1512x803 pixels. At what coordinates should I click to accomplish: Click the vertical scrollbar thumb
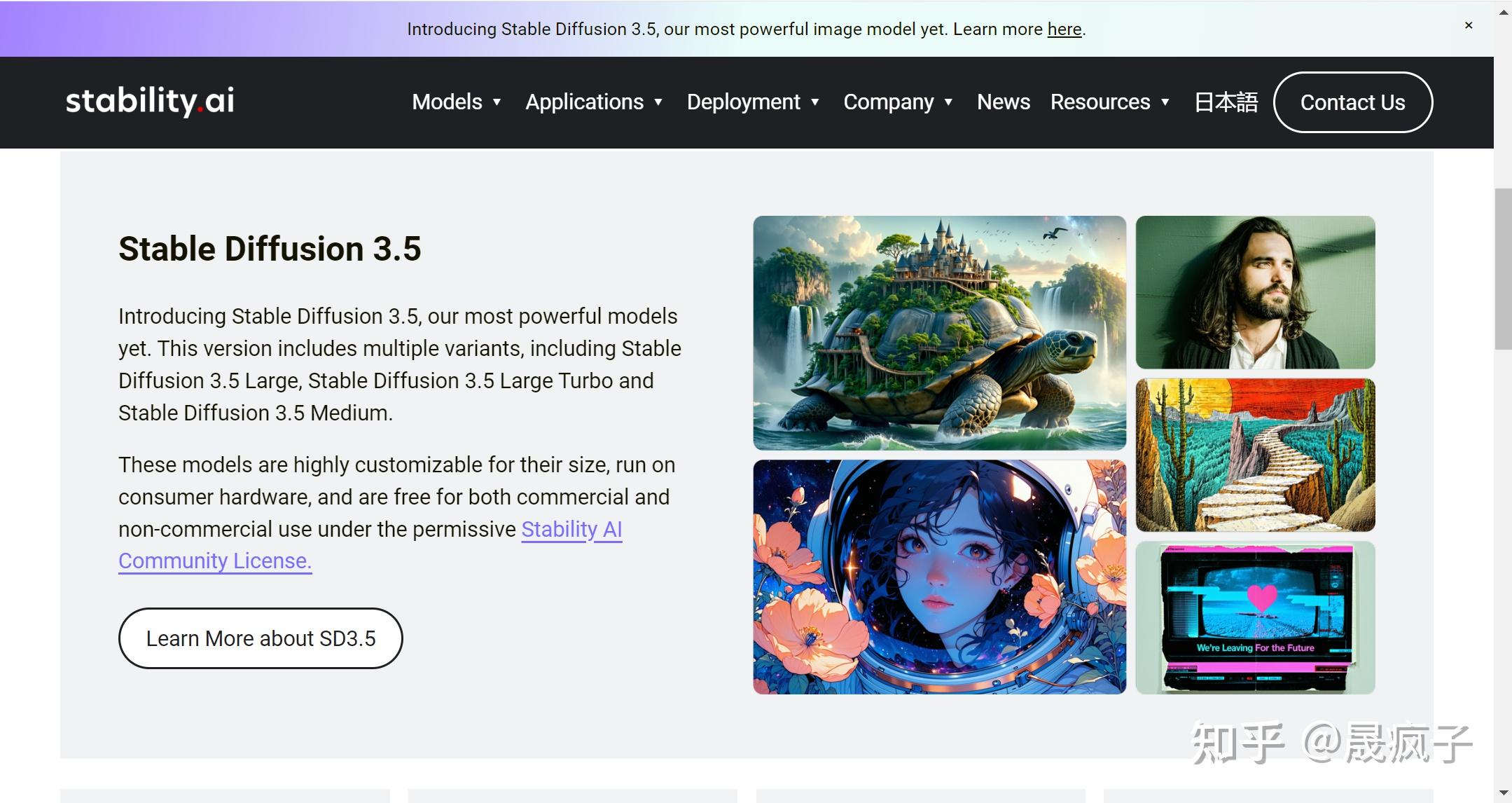(x=1503, y=268)
